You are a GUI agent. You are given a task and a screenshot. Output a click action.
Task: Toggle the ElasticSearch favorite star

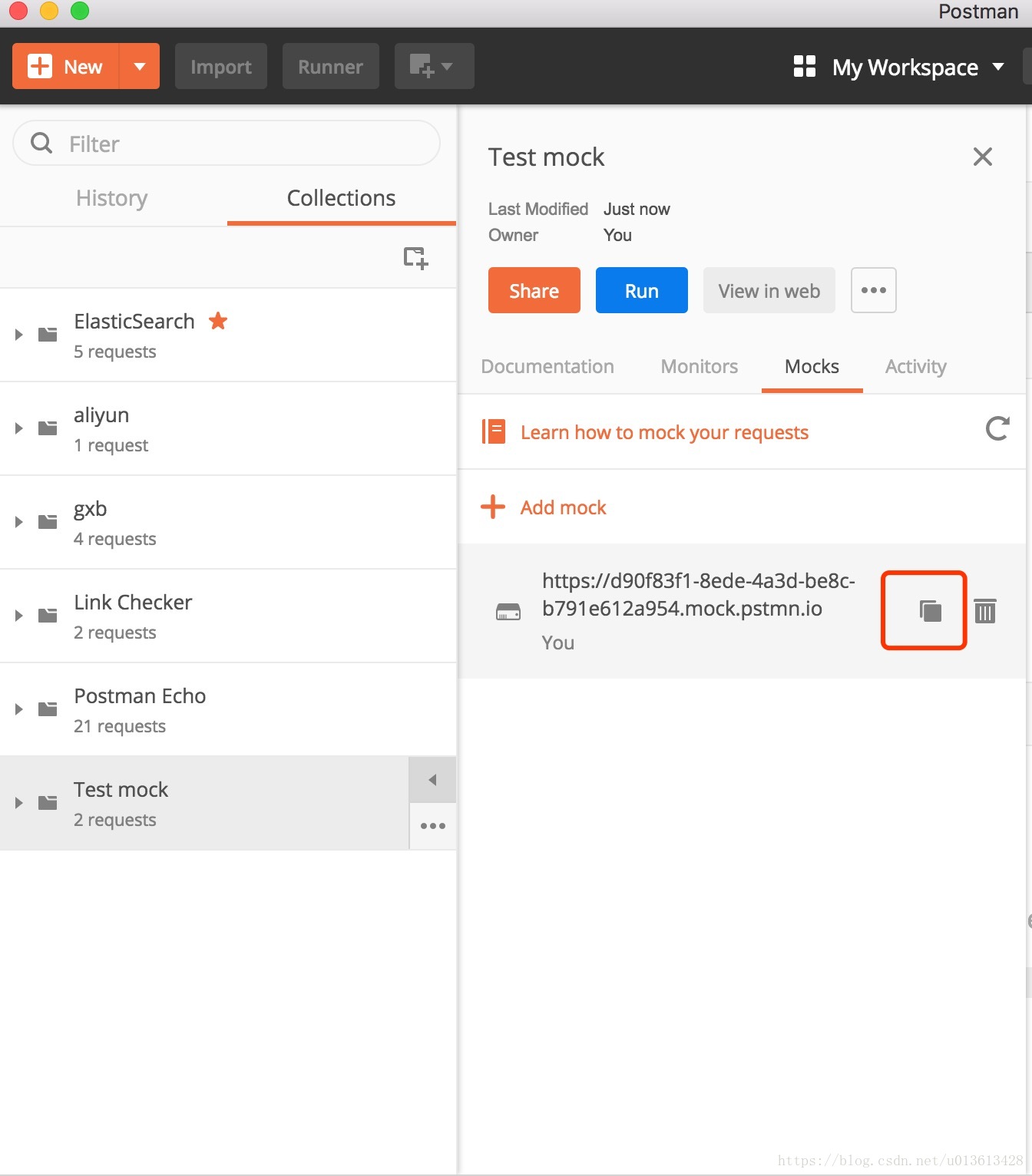pyautogui.click(x=218, y=321)
